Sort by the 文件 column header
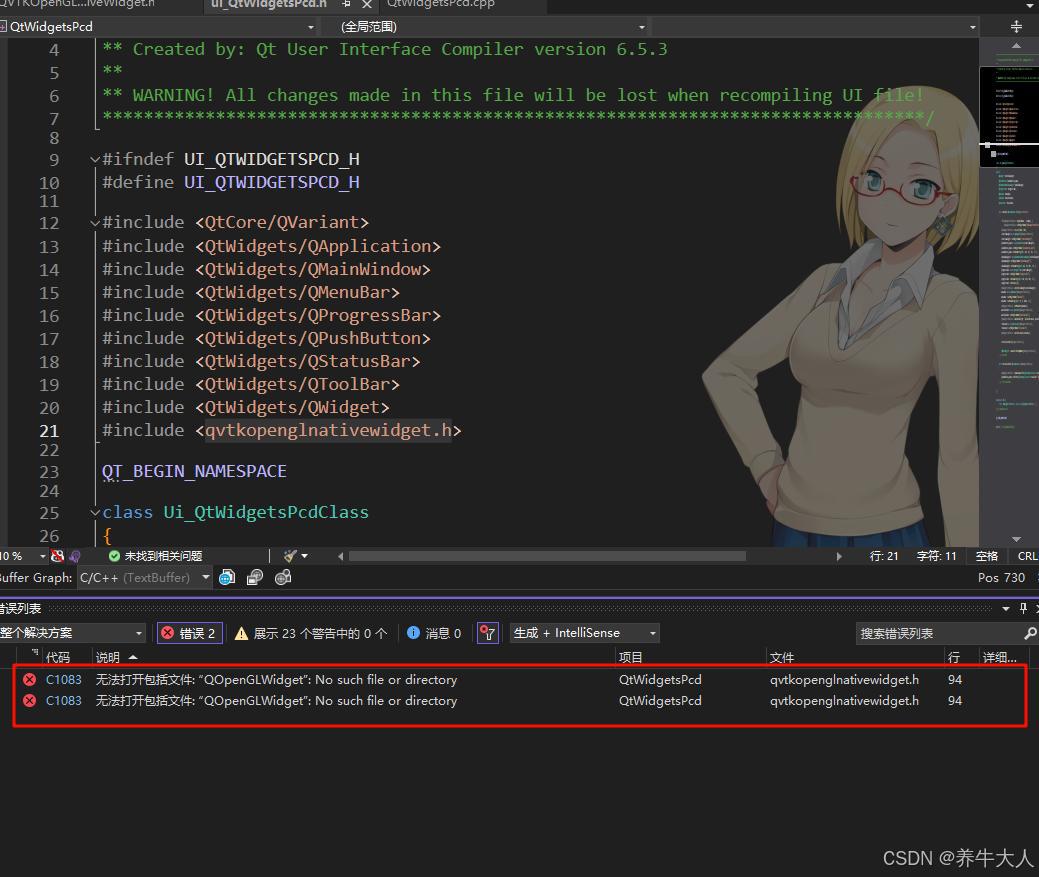This screenshot has height=877, width=1039. (x=782, y=657)
